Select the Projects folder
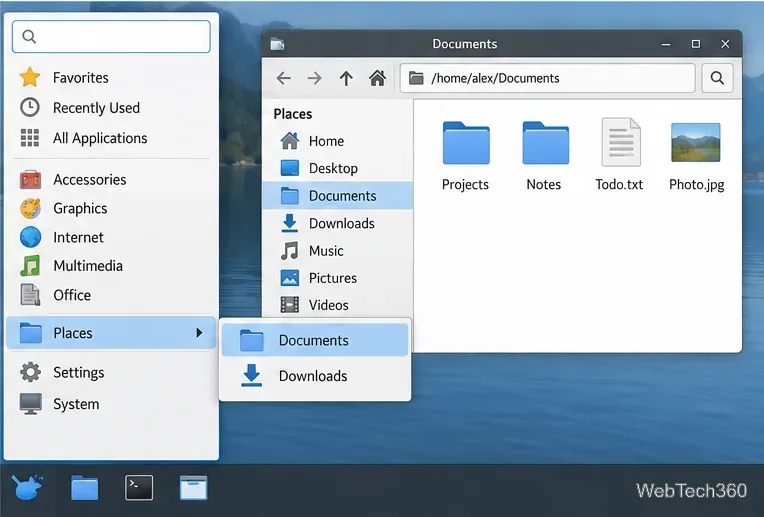This screenshot has height=517, width=764. click(x=465, y=156)
